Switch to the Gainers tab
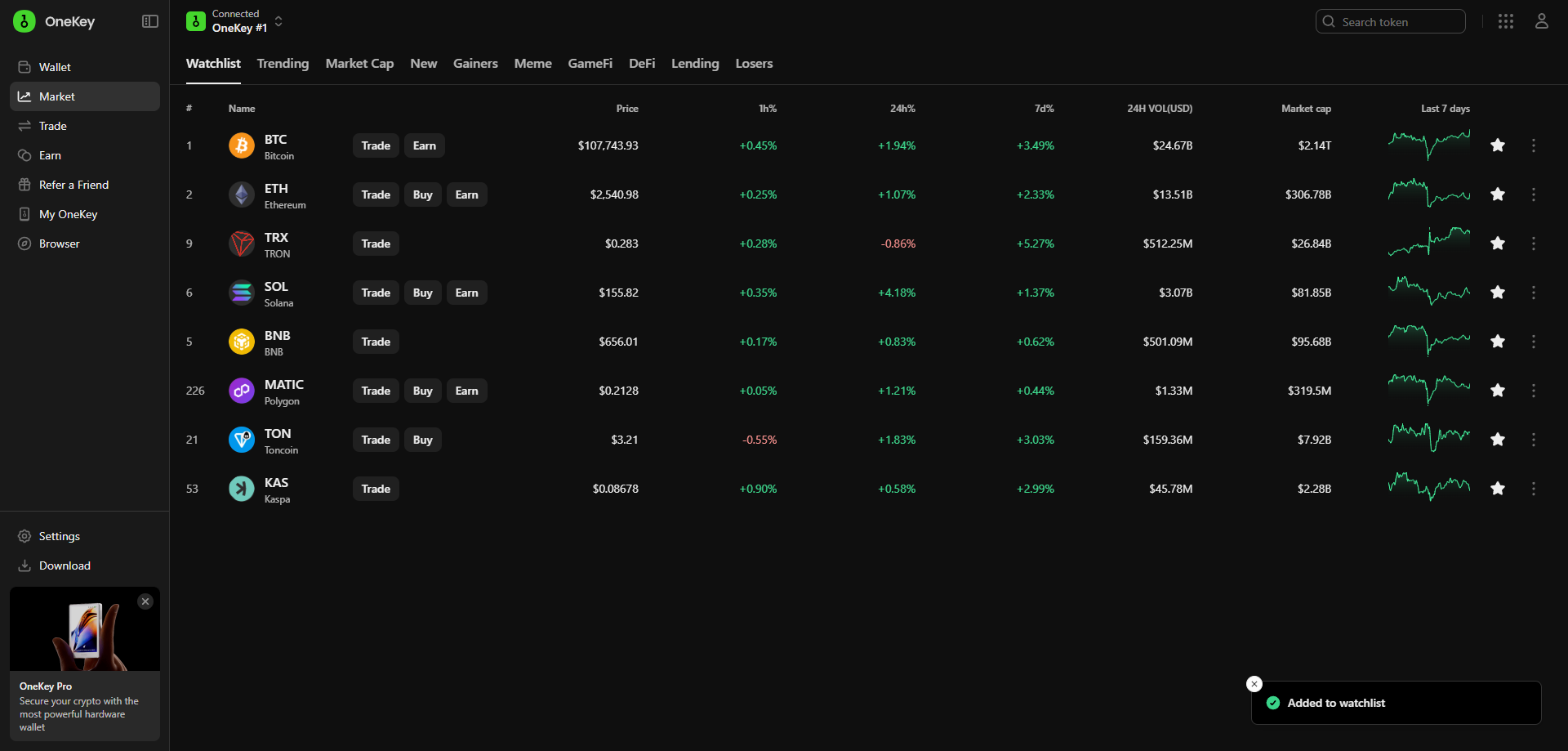Screen dimensions: 1568x751 475,64
